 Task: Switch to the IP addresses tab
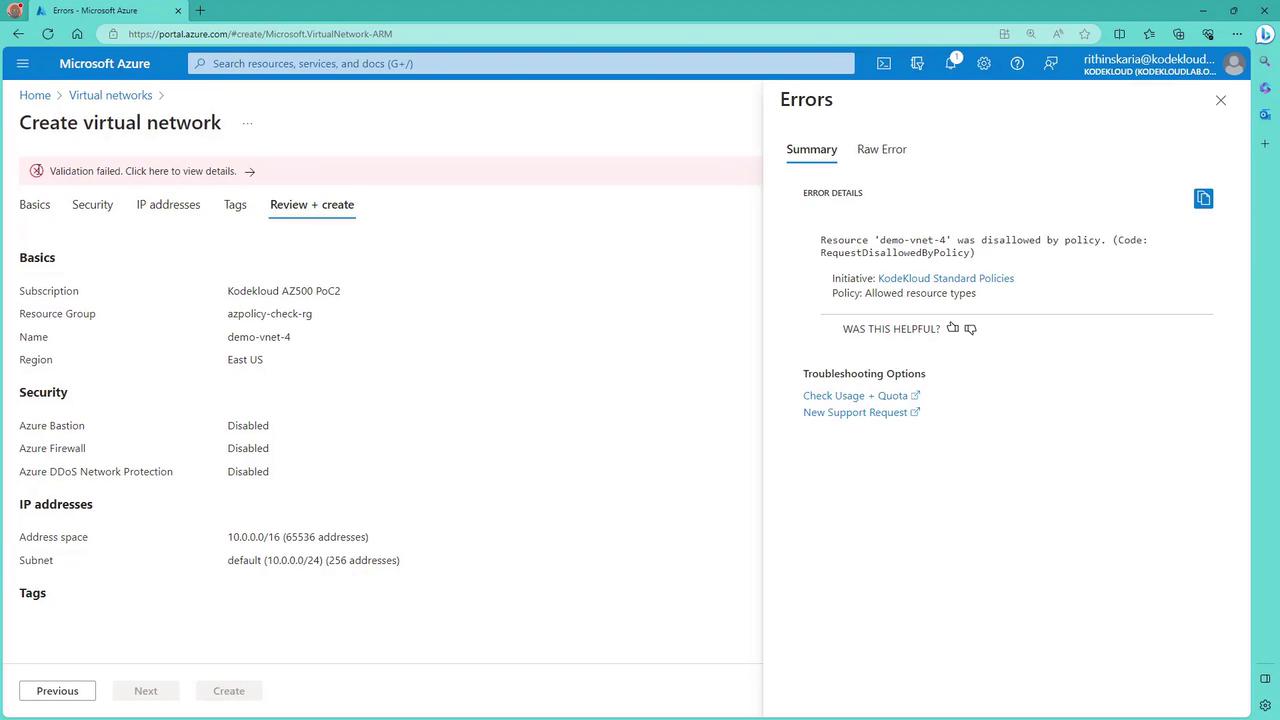point(168,205)
